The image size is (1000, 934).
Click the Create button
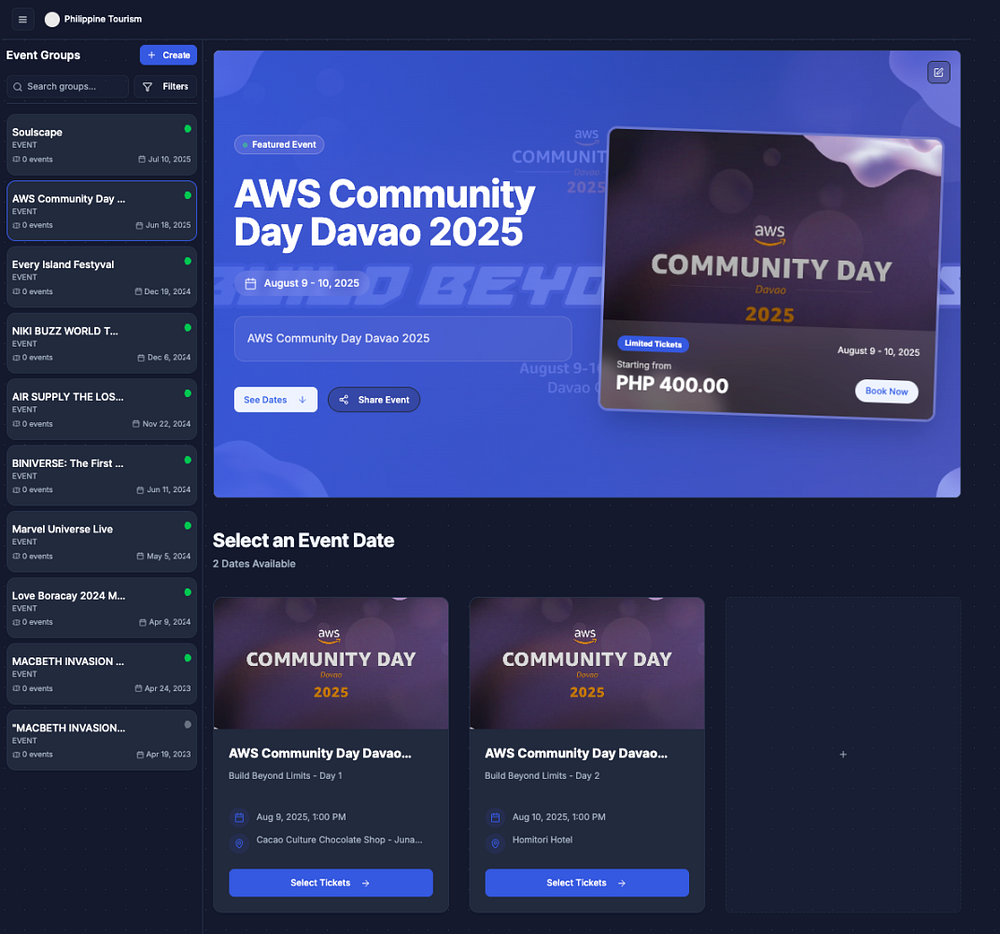tap(168, 55)
